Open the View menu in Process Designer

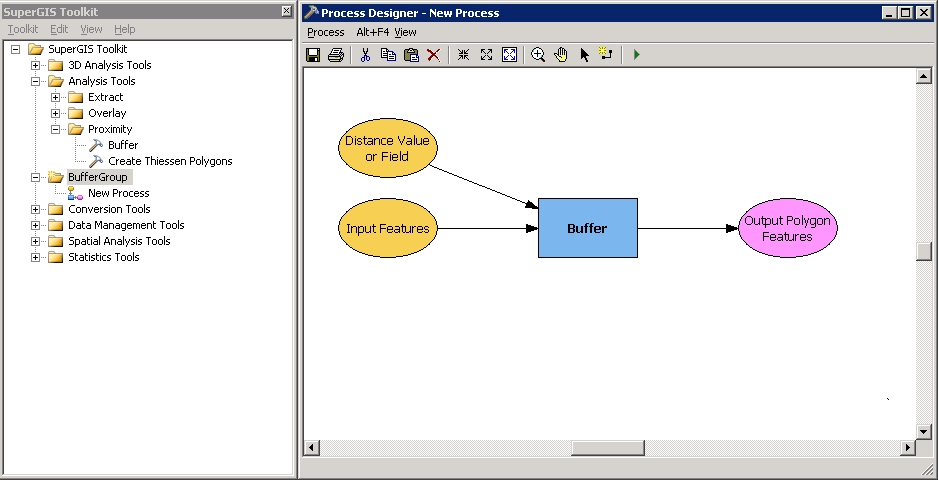coord(405,32)
